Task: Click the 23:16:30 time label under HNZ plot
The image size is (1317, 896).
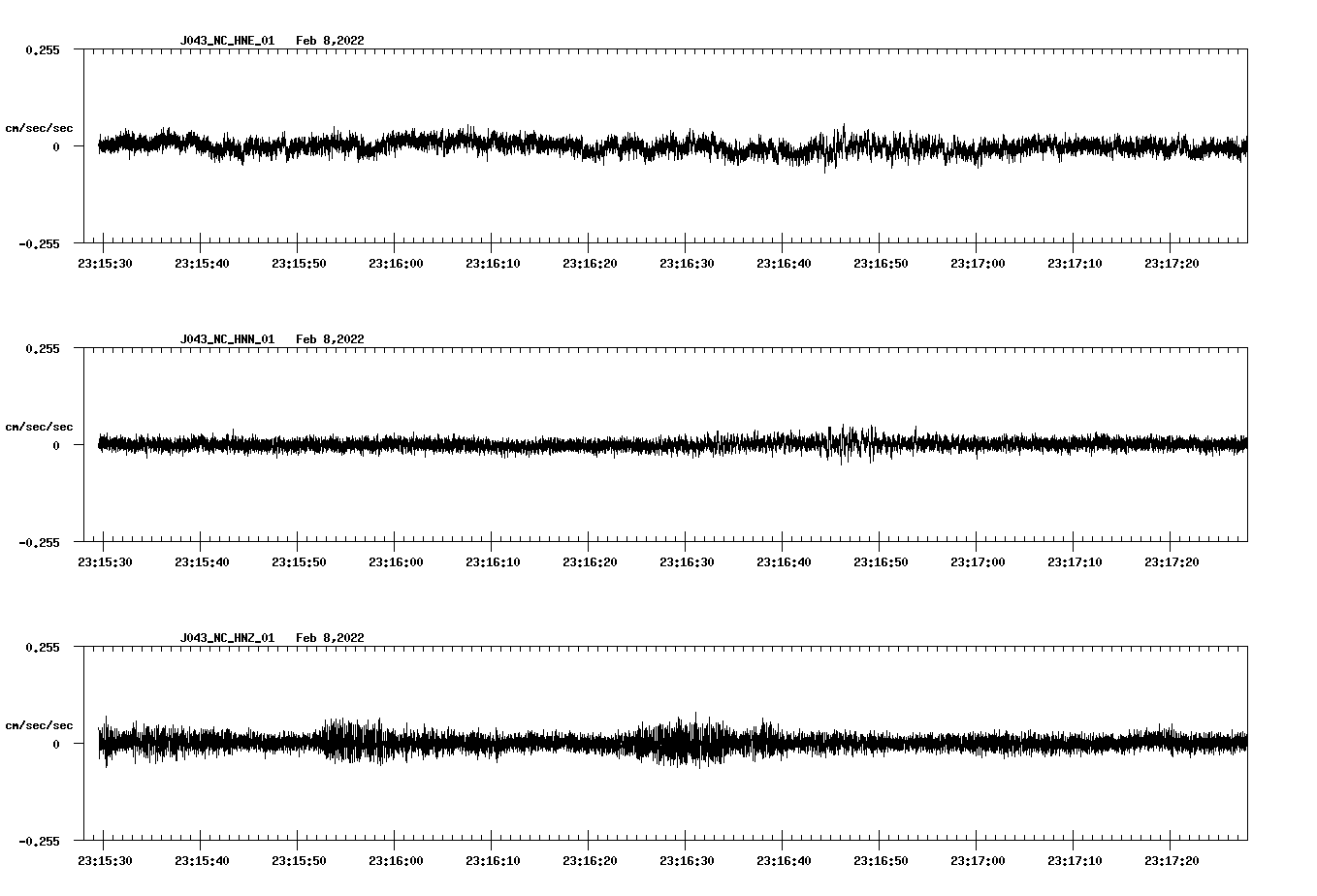Action: [686, 861]
